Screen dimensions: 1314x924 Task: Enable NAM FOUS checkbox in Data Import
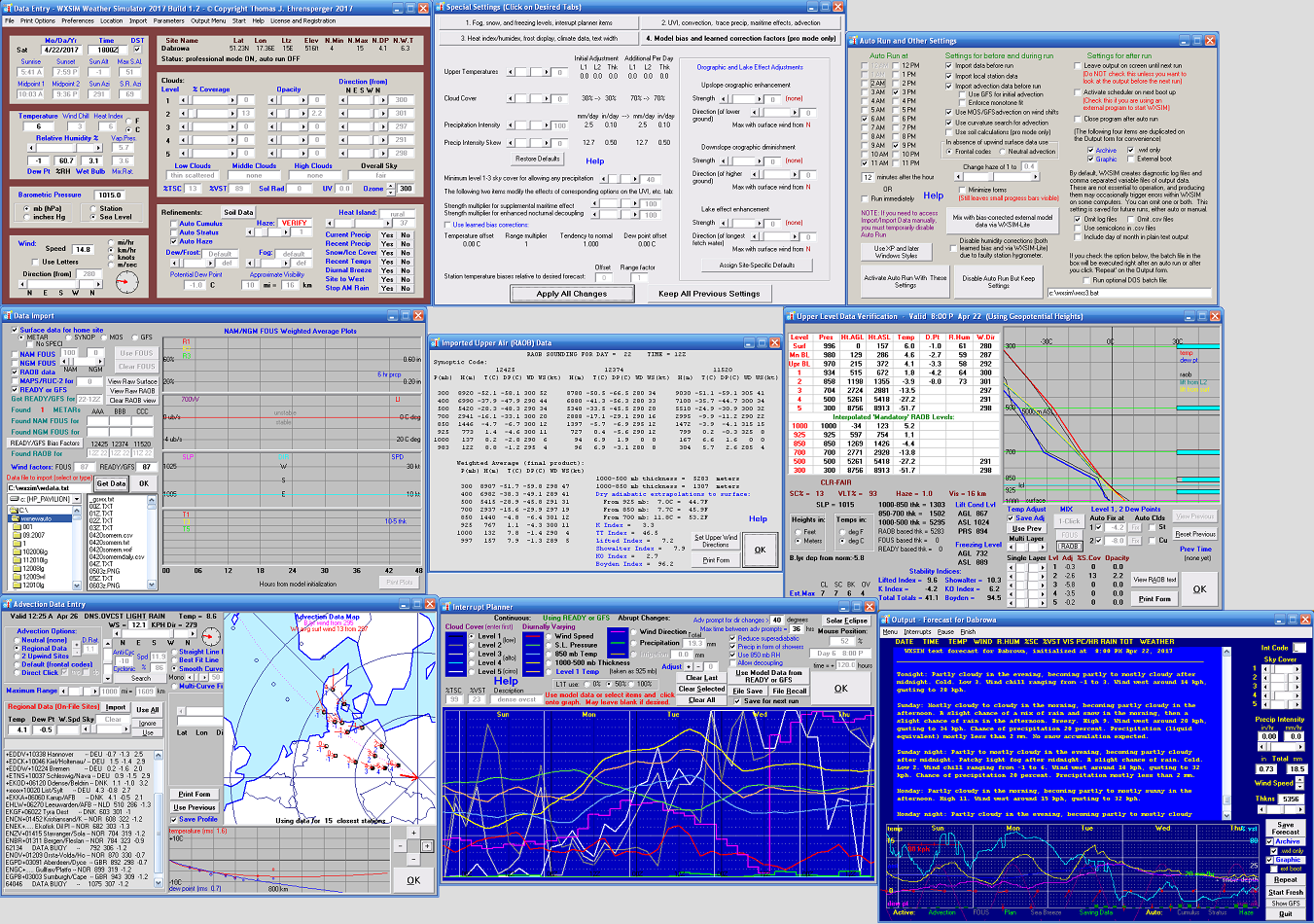[x=15, y=354]
